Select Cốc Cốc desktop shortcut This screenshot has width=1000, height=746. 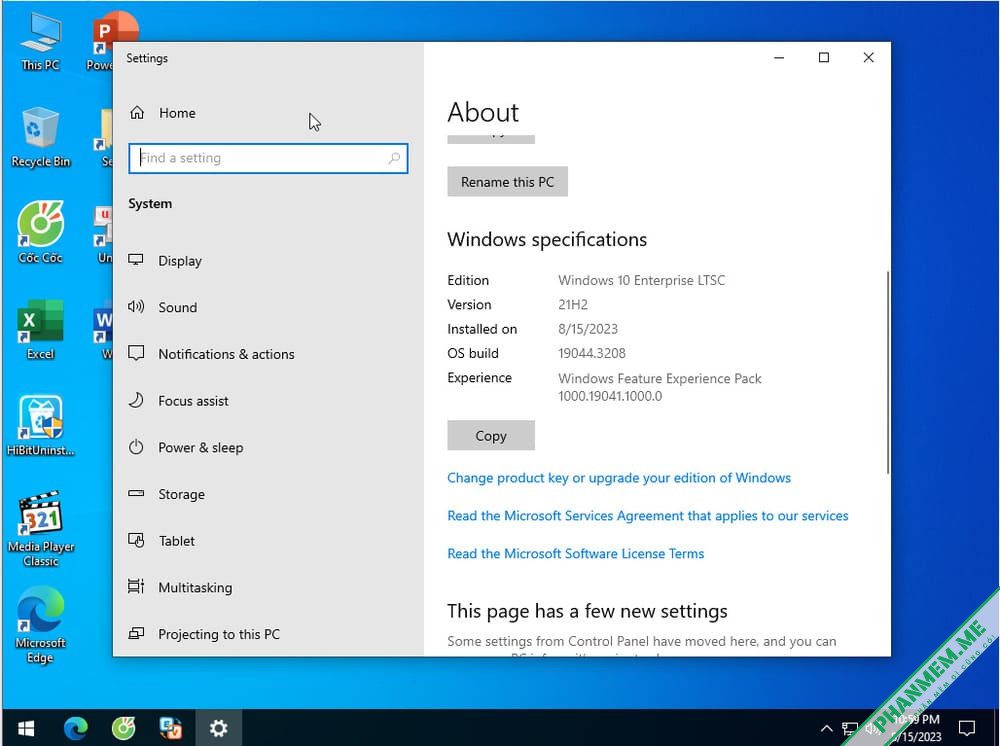tap(40, 233)
